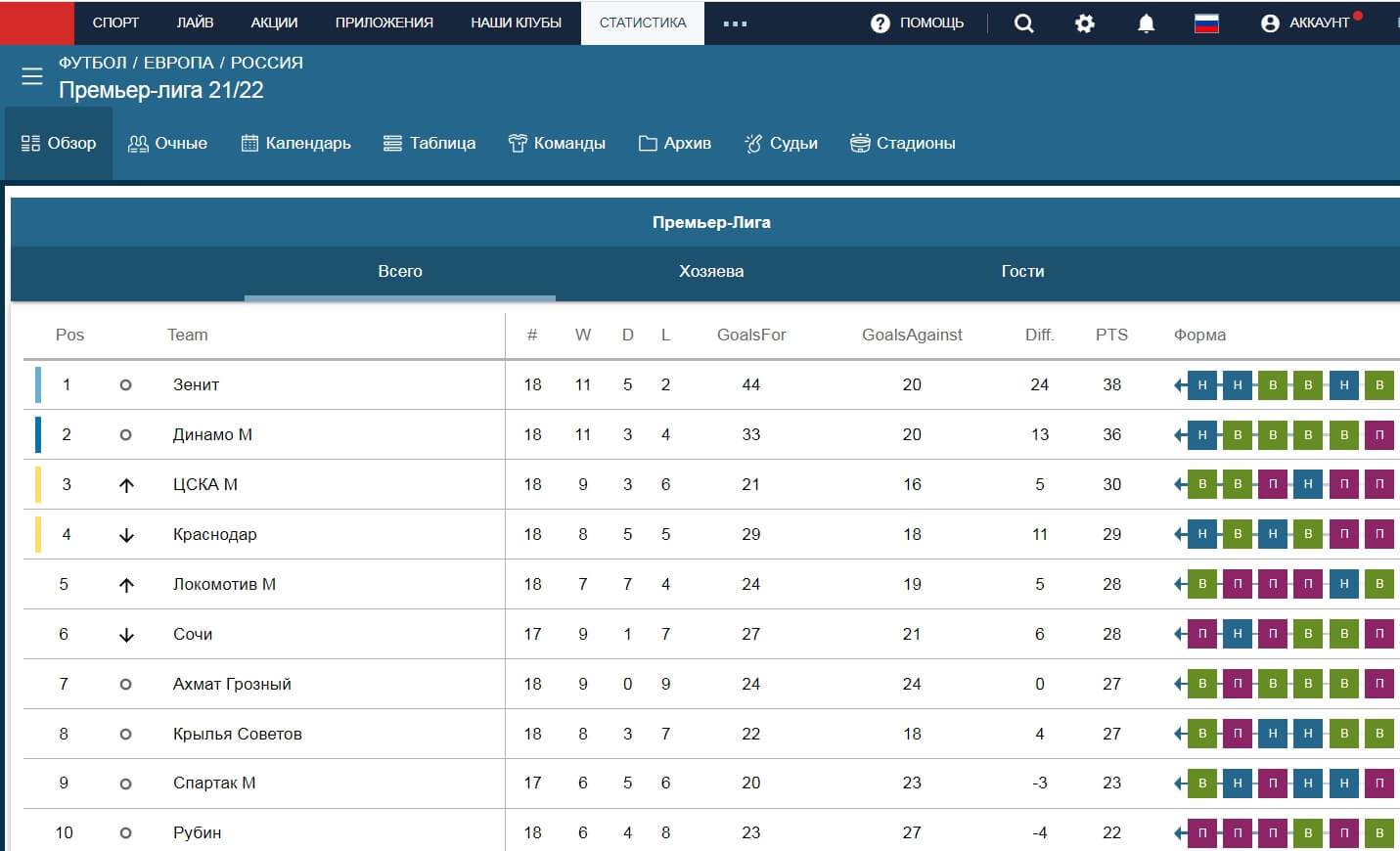The width and height of the screenshot is (1400, 851).
Task: Click the GoalsFor column header
Action: (x=751, y=336)
